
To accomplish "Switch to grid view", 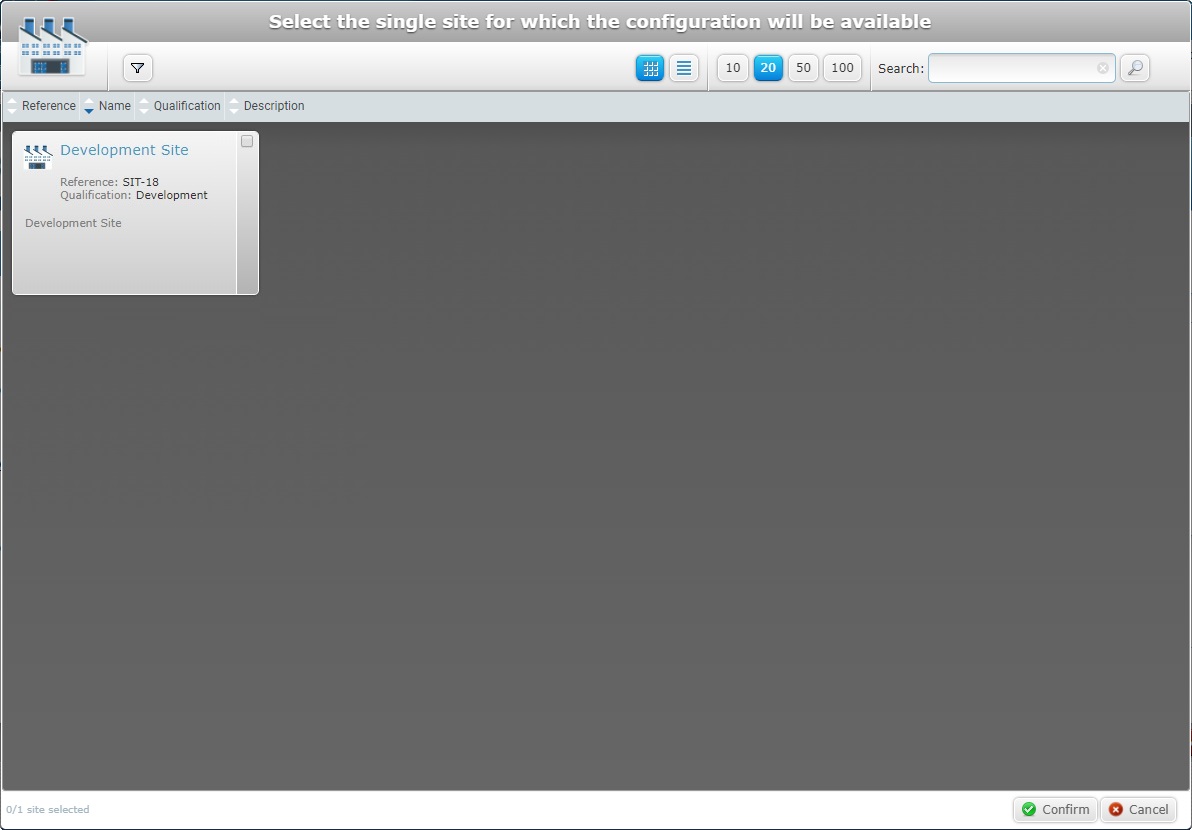I will [650, 68].
